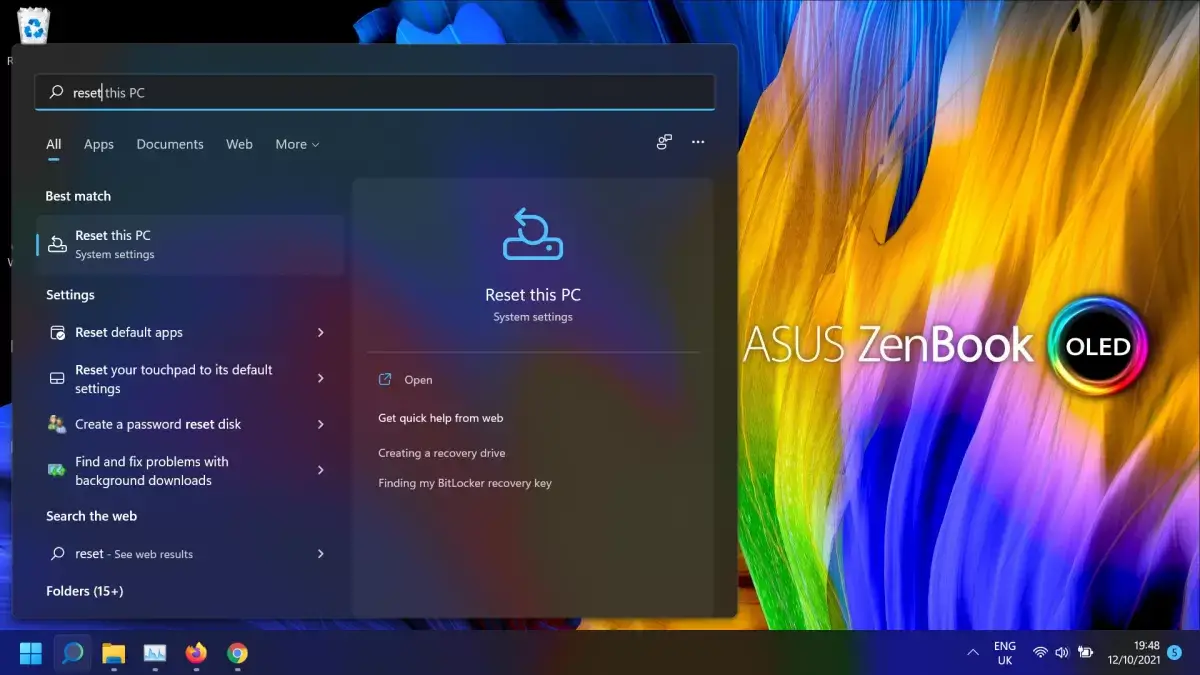Click the magnifier icon in search box
1200x675 pixels.
point(56,92)
